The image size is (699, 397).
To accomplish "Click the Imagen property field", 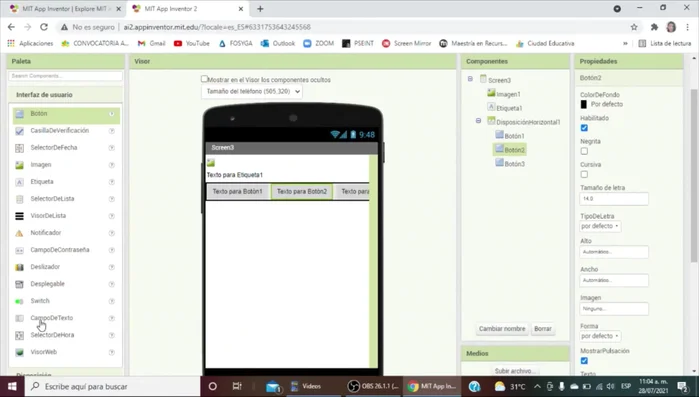I will [614, 309].
